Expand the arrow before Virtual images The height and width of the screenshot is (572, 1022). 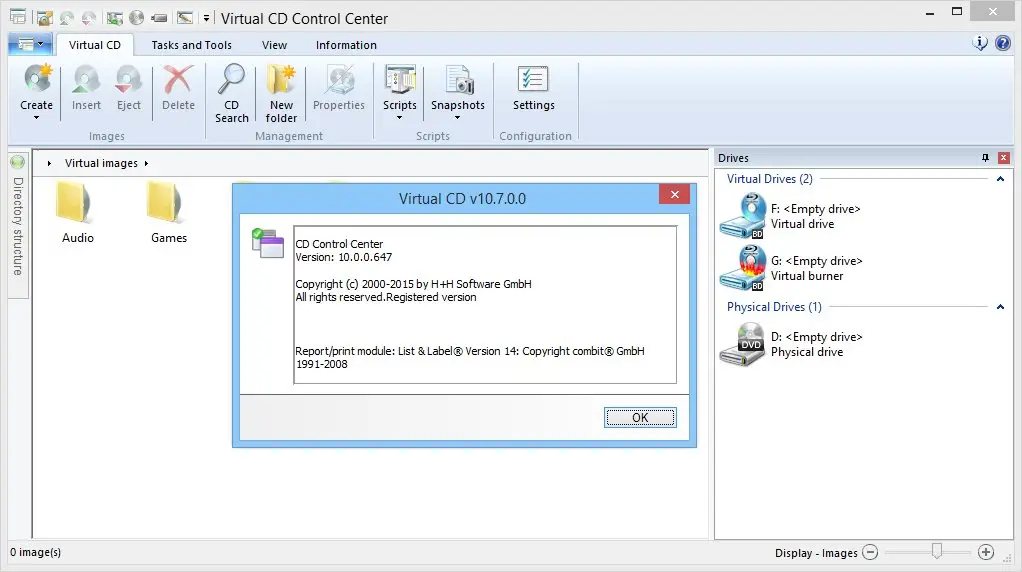tap(49, 164)
